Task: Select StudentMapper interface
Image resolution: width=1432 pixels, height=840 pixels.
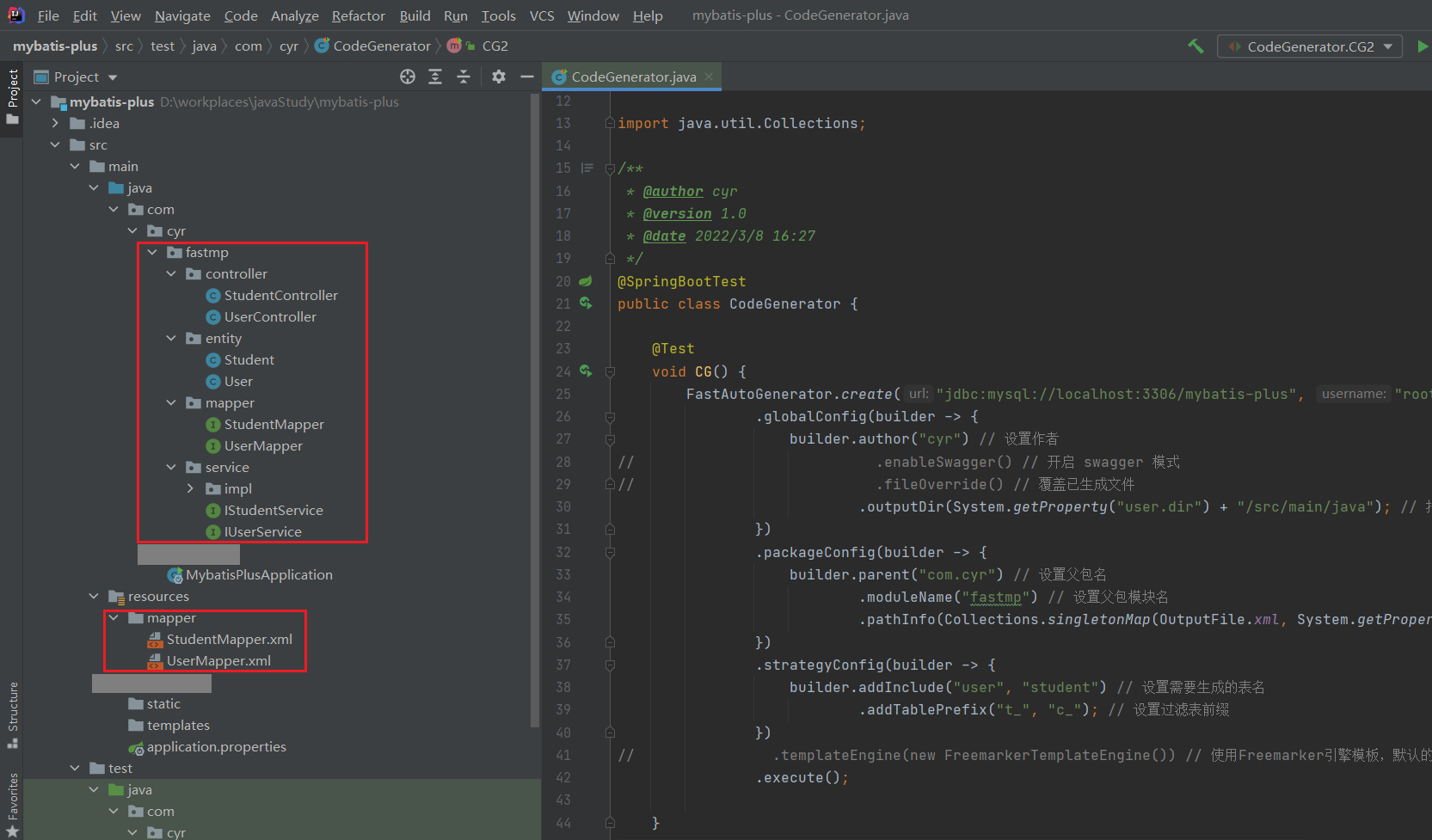Action: click(x=273, y=424)
